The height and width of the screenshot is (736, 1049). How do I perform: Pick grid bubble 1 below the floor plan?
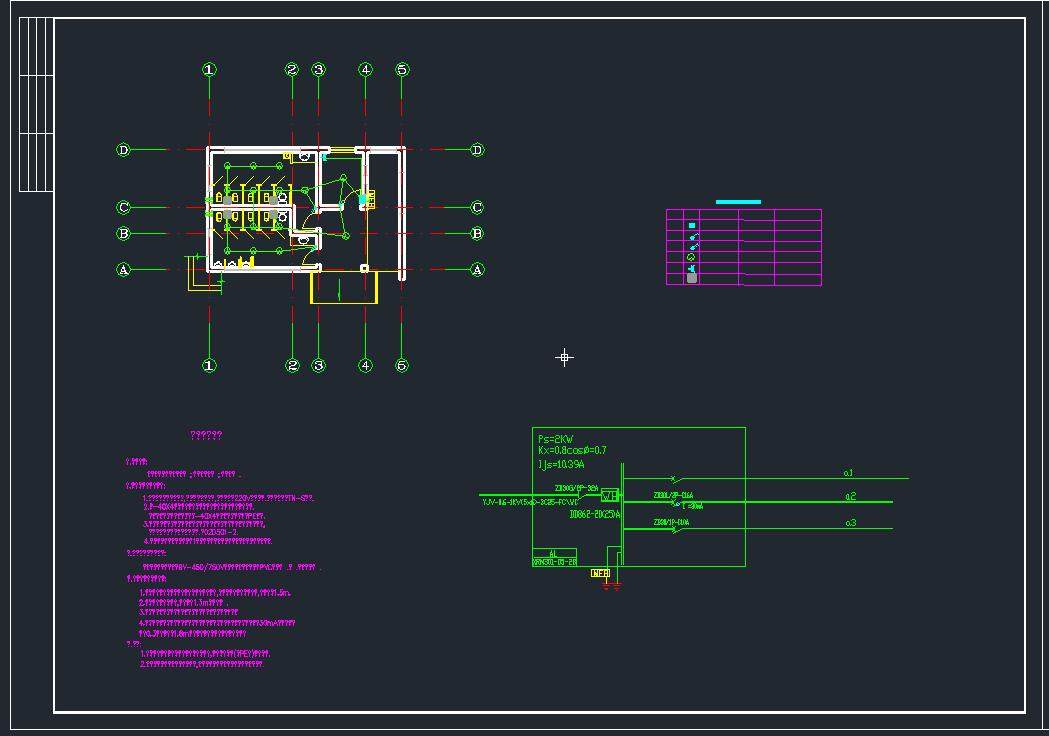(209, 365)
